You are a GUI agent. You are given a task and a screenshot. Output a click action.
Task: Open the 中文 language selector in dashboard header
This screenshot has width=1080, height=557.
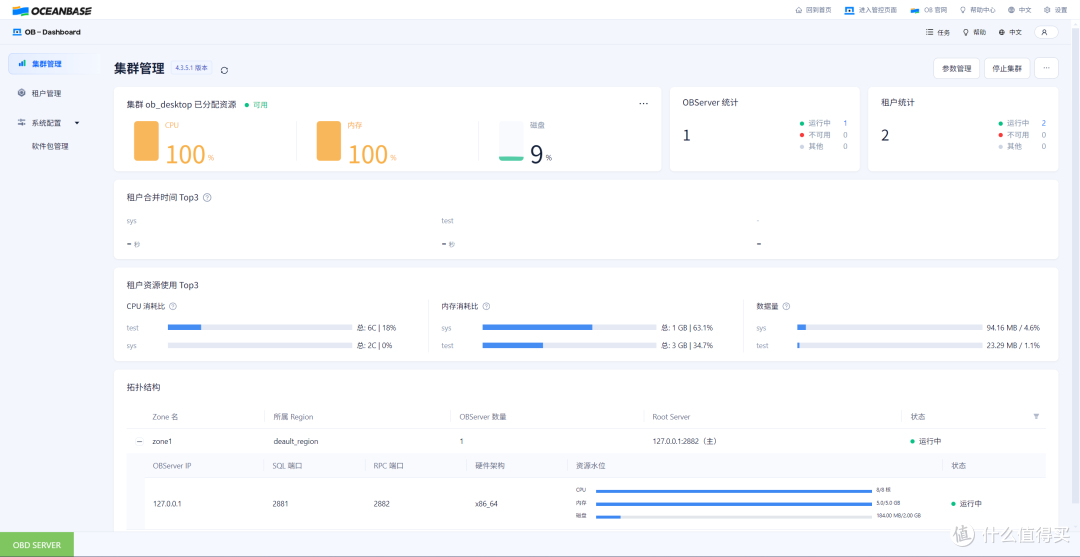(1010, 32)
